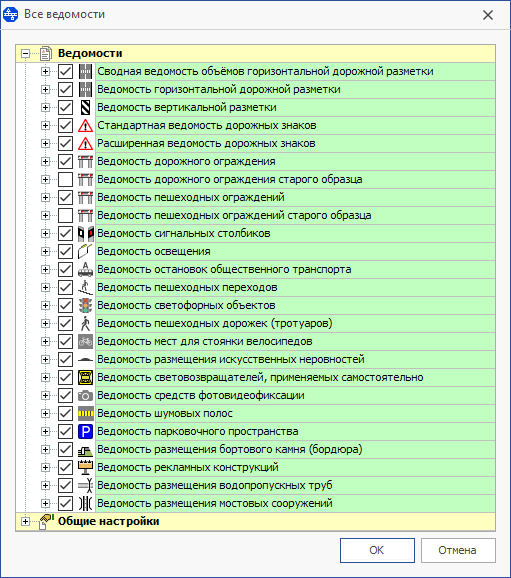
Task: Expand the Общие настройки section
Action: coord(25,522)
